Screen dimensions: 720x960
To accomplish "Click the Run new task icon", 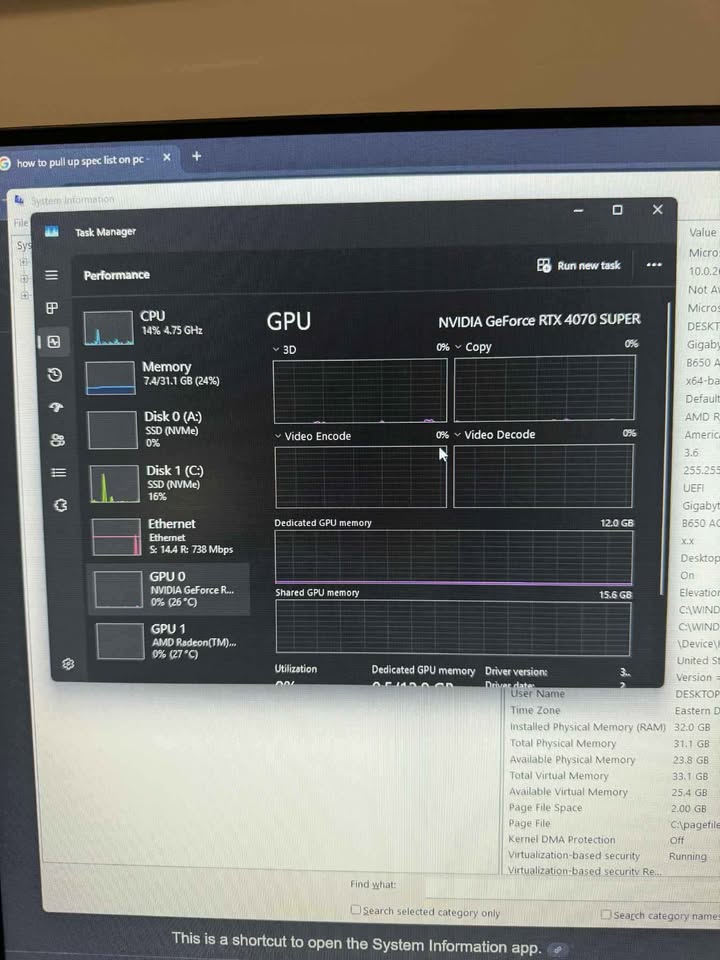I will coord(544,265).
